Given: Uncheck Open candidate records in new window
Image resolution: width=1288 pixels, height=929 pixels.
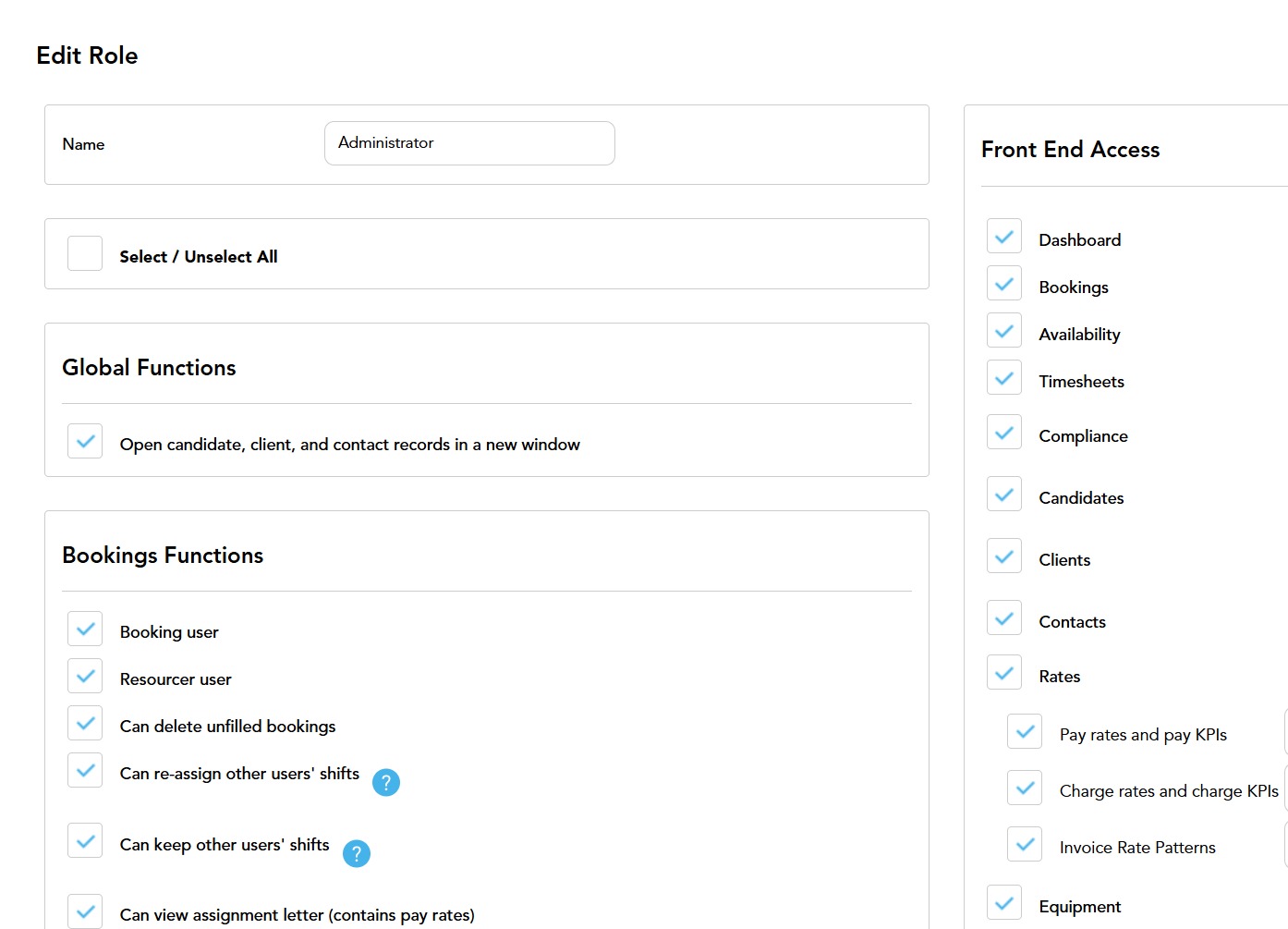Looking at the screenshot, I should pyautogui.click(x=85, y=442).
